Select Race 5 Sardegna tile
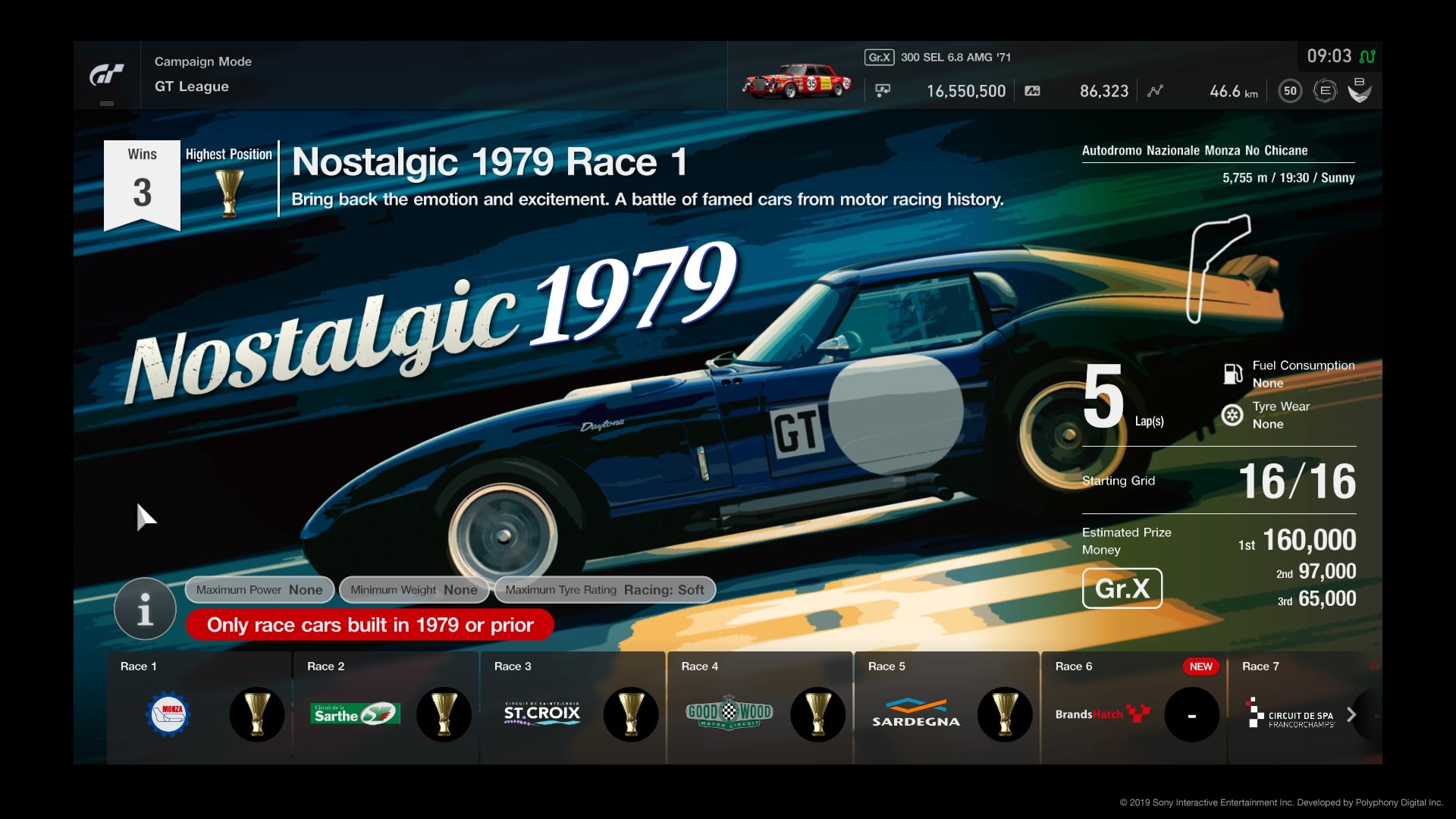 [x=946, y=707]
